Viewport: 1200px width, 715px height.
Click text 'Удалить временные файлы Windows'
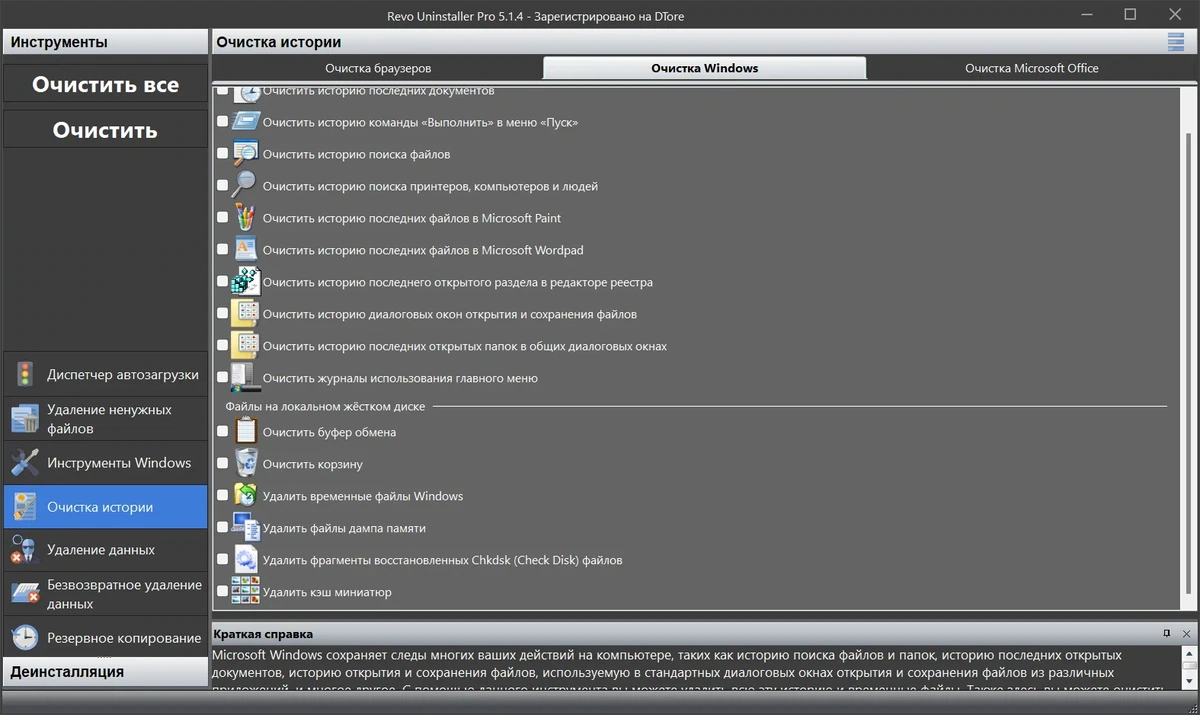(x=363, y=496)
